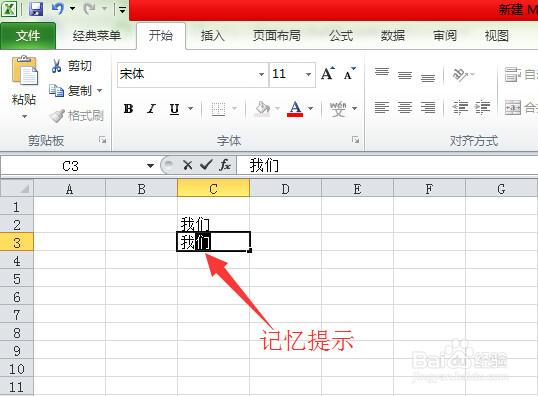Open the 文件 tab
The image size is (538, 396).
tap(28, 36)
